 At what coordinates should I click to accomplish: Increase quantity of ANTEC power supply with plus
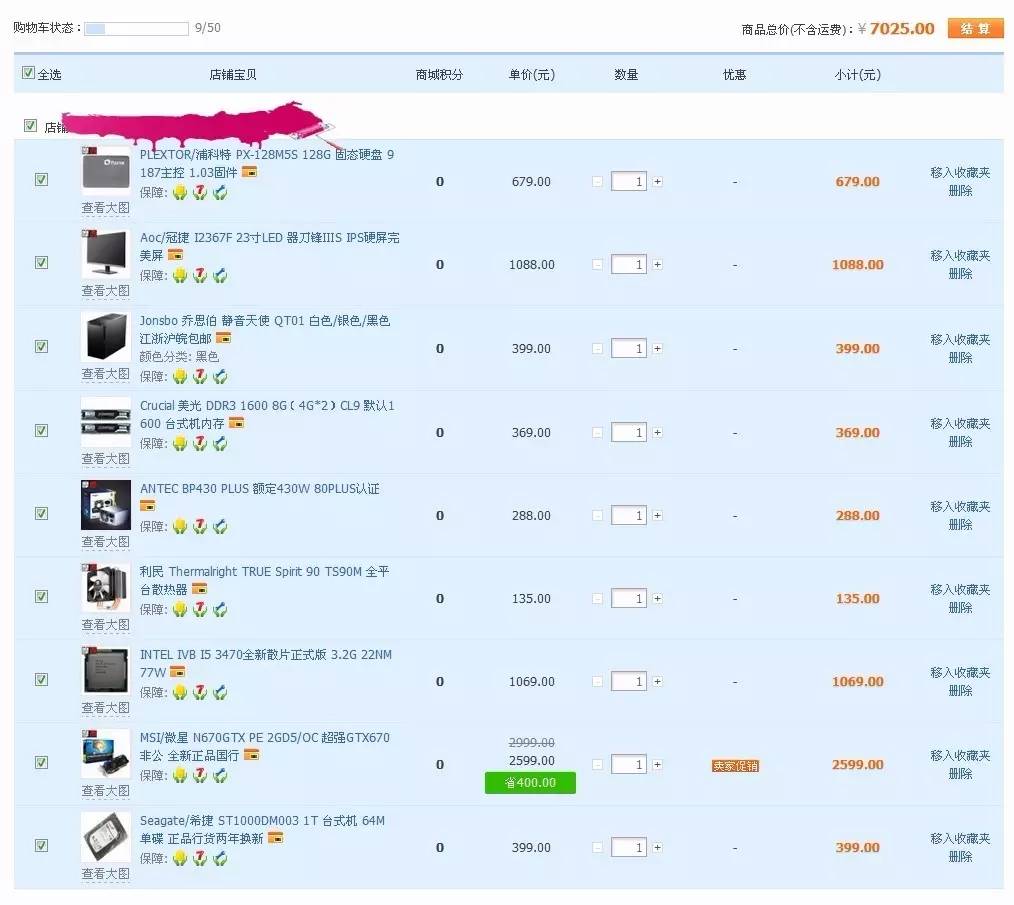coord(657,516)
